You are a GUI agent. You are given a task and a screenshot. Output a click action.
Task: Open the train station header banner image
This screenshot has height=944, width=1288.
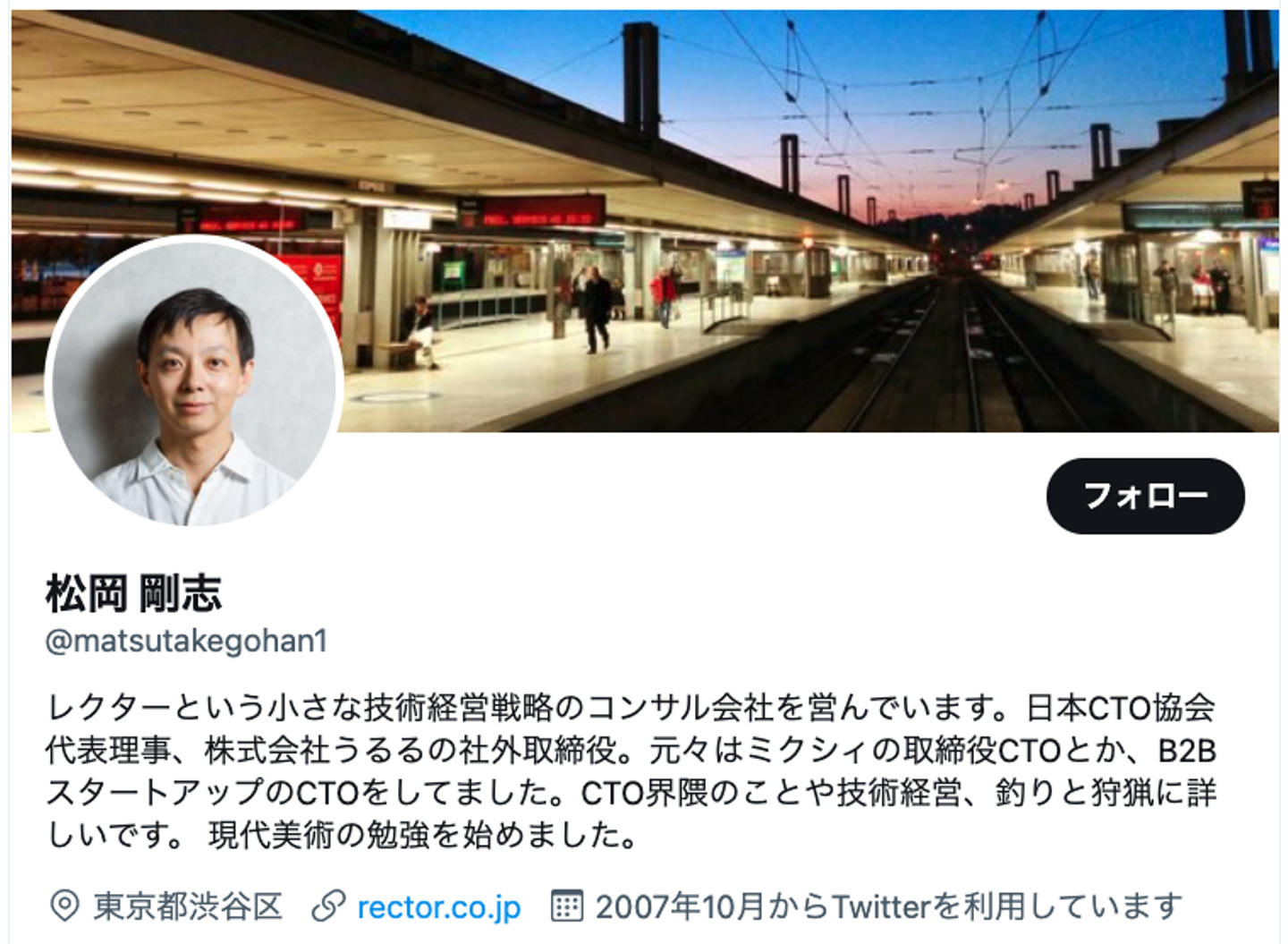644,221
